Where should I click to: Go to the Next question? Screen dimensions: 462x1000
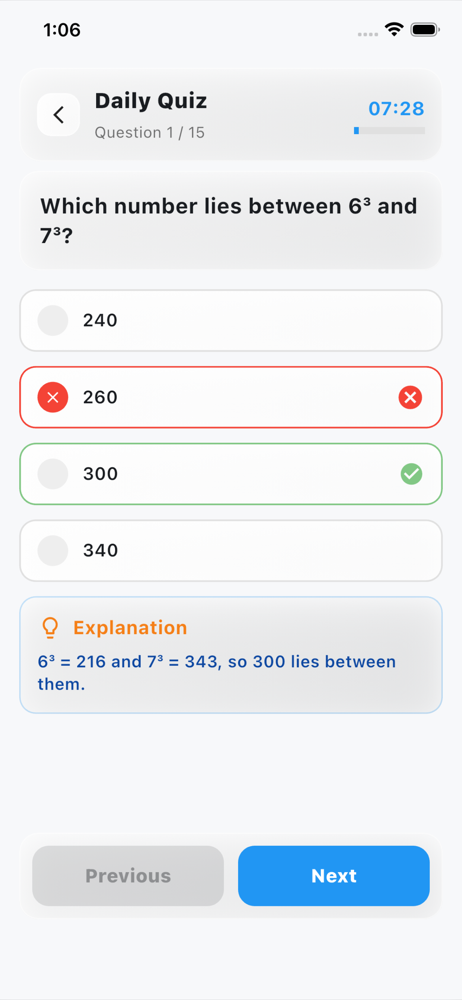(x=334, y=876)
